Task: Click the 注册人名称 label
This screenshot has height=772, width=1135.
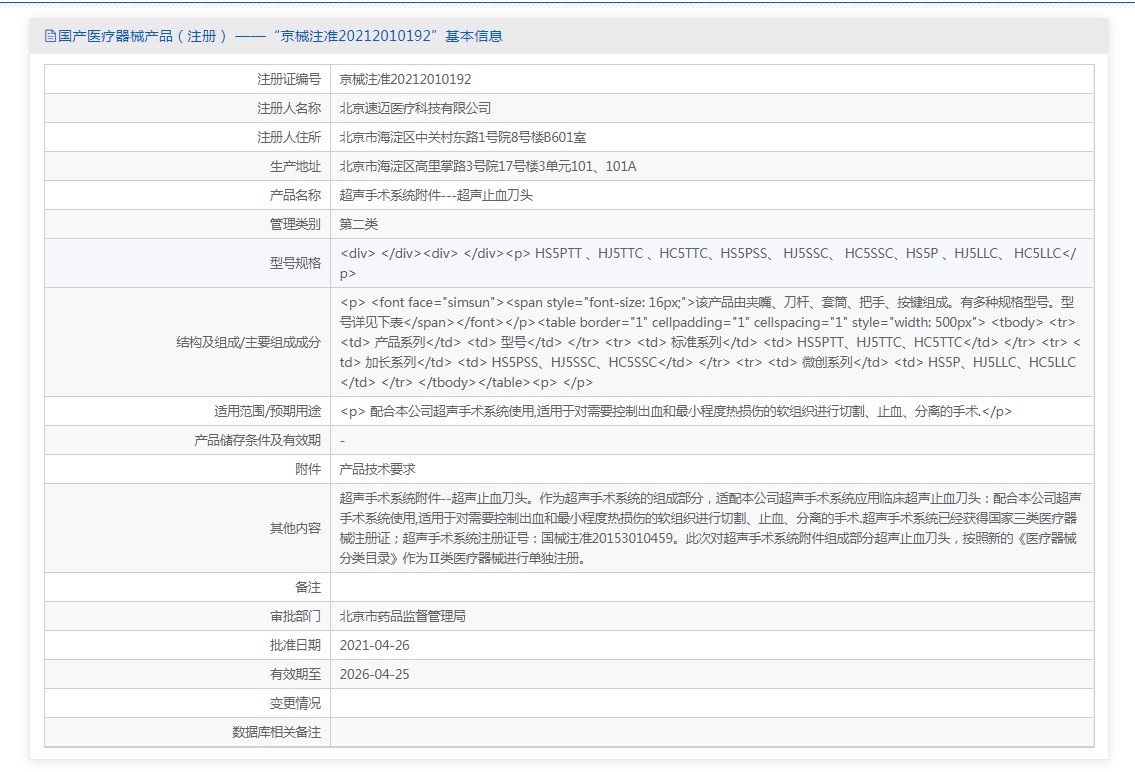Action: (x=289, y=109)
